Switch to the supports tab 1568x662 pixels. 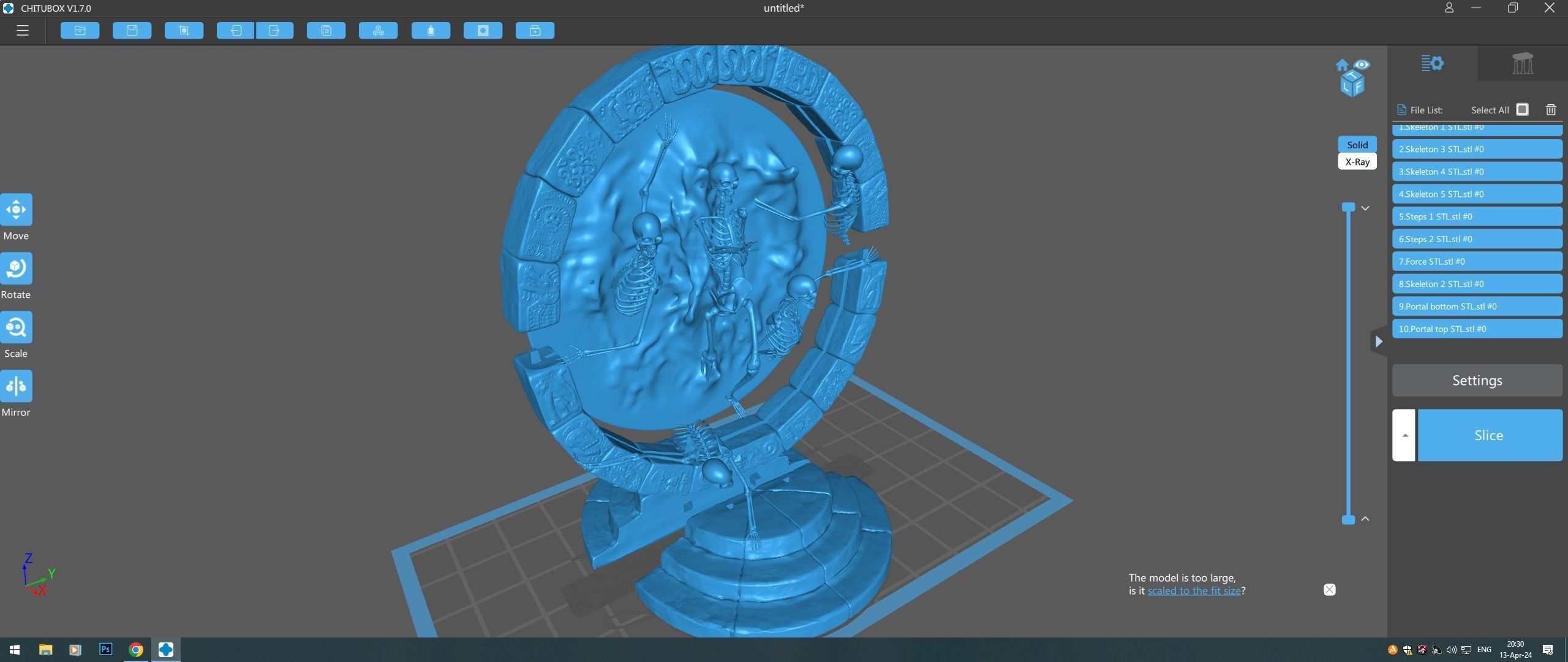coord(1523,63)
